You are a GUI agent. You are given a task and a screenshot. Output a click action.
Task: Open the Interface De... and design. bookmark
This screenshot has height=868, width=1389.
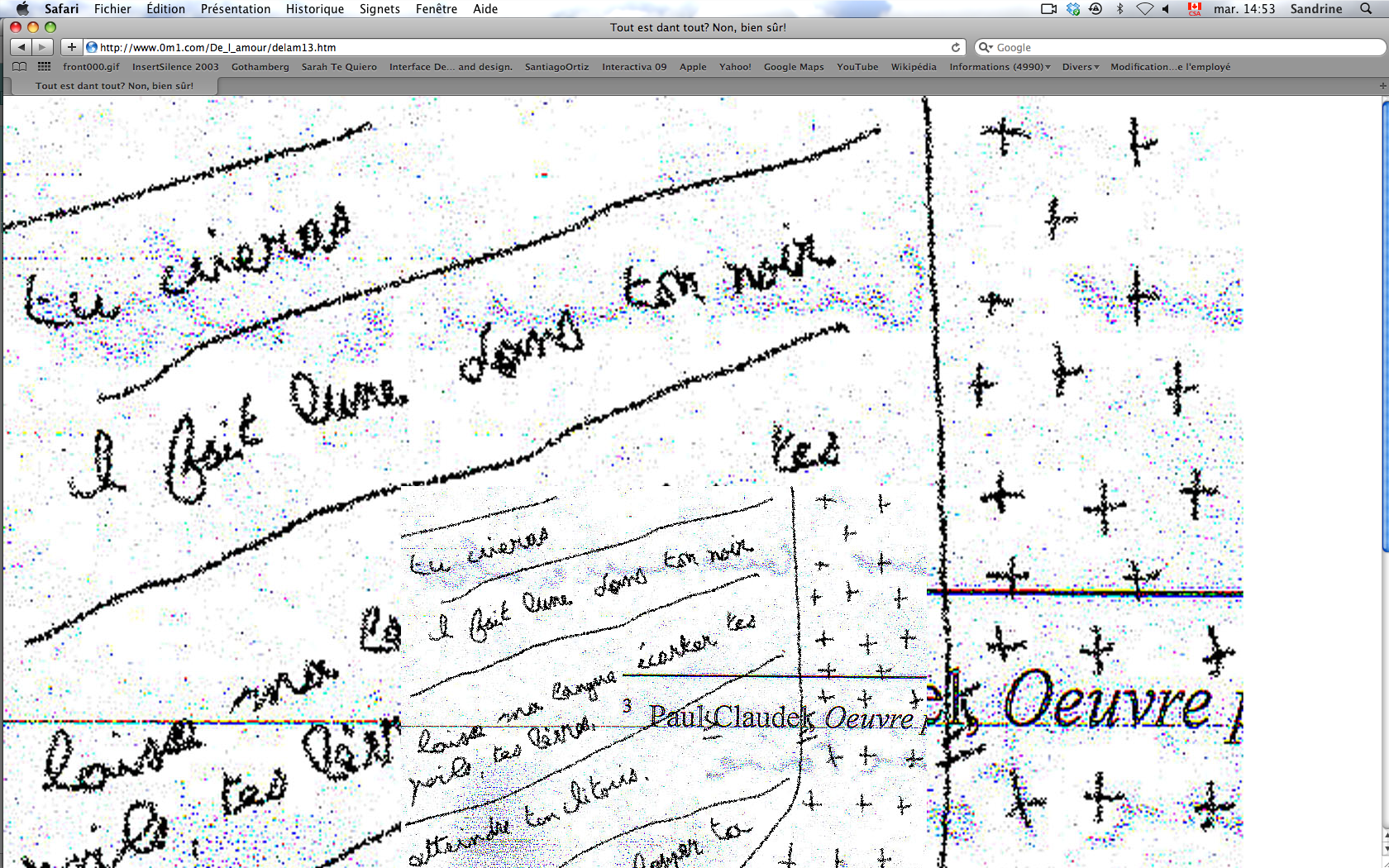click(x=451, y=67)
